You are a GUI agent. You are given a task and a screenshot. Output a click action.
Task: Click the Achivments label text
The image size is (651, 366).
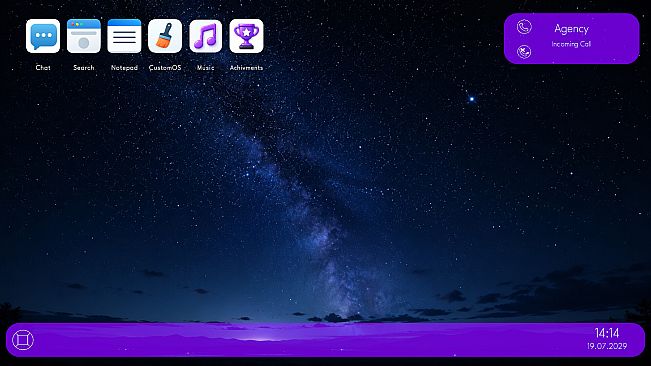(x=246, y=68)
